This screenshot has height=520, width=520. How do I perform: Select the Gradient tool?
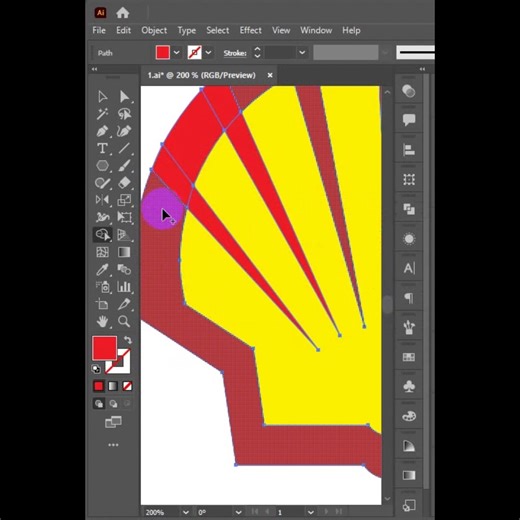tap(124, 252)
